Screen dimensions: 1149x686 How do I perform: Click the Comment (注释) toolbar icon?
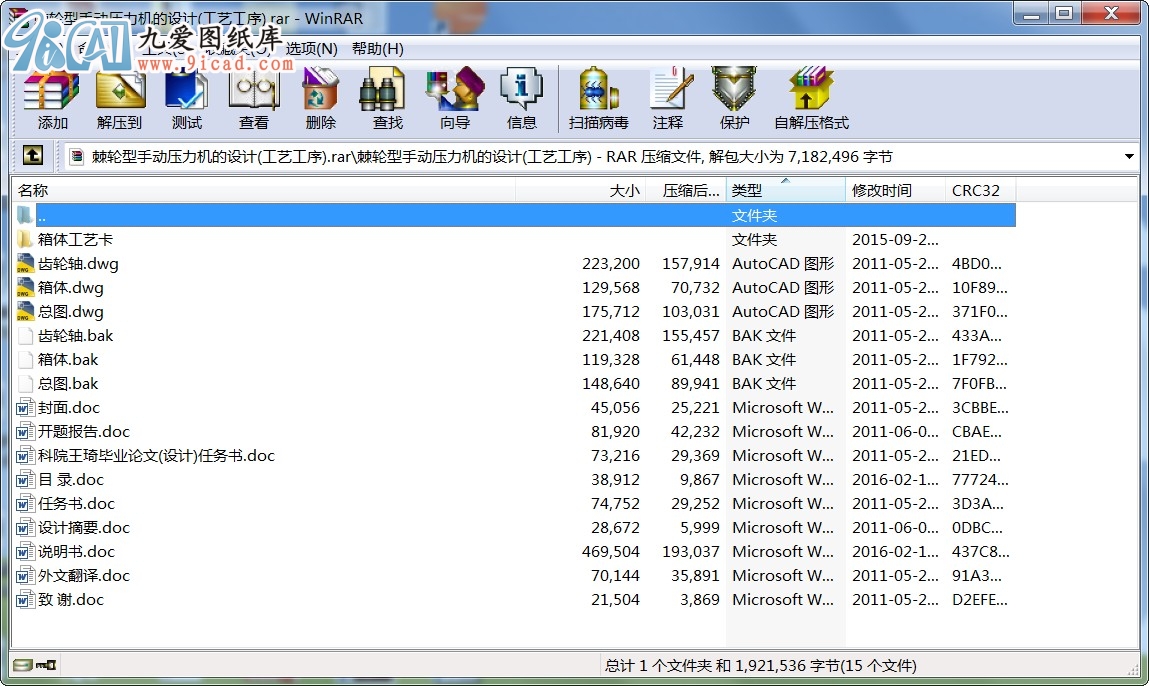(x=668, y=99)
